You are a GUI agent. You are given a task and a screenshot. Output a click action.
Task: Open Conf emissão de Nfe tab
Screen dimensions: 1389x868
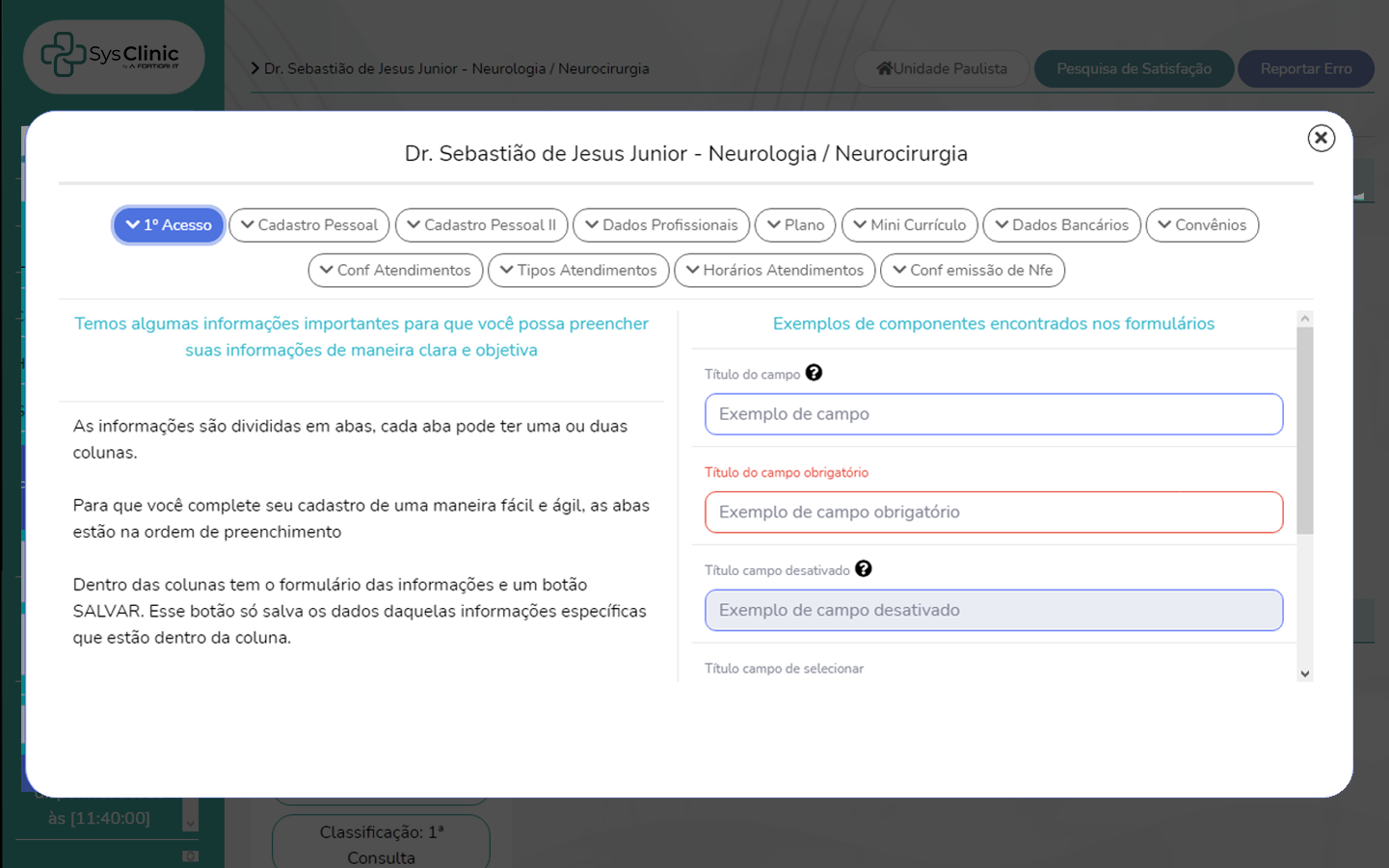click(973, 271)
